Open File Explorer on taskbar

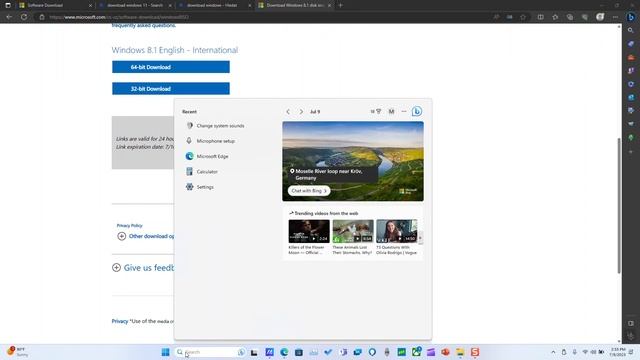pos(460,352)
